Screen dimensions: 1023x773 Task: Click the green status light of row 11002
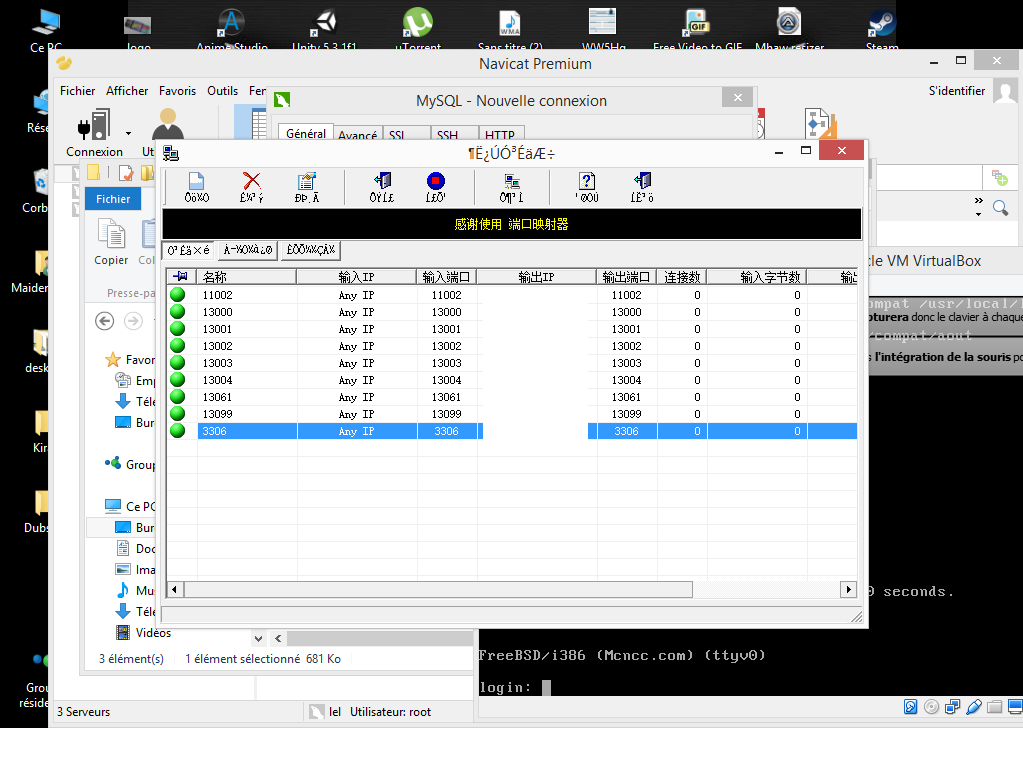click(x=177, y=295)
